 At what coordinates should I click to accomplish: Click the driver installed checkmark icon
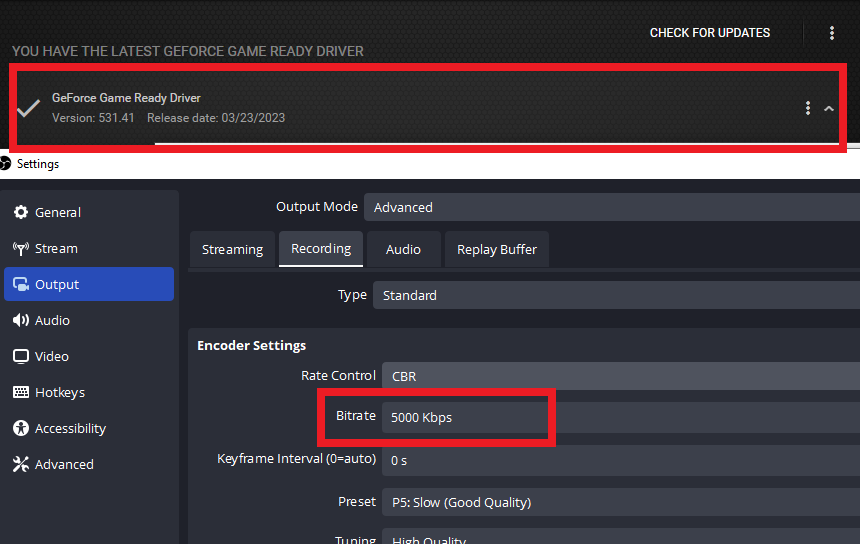(29, 108)
